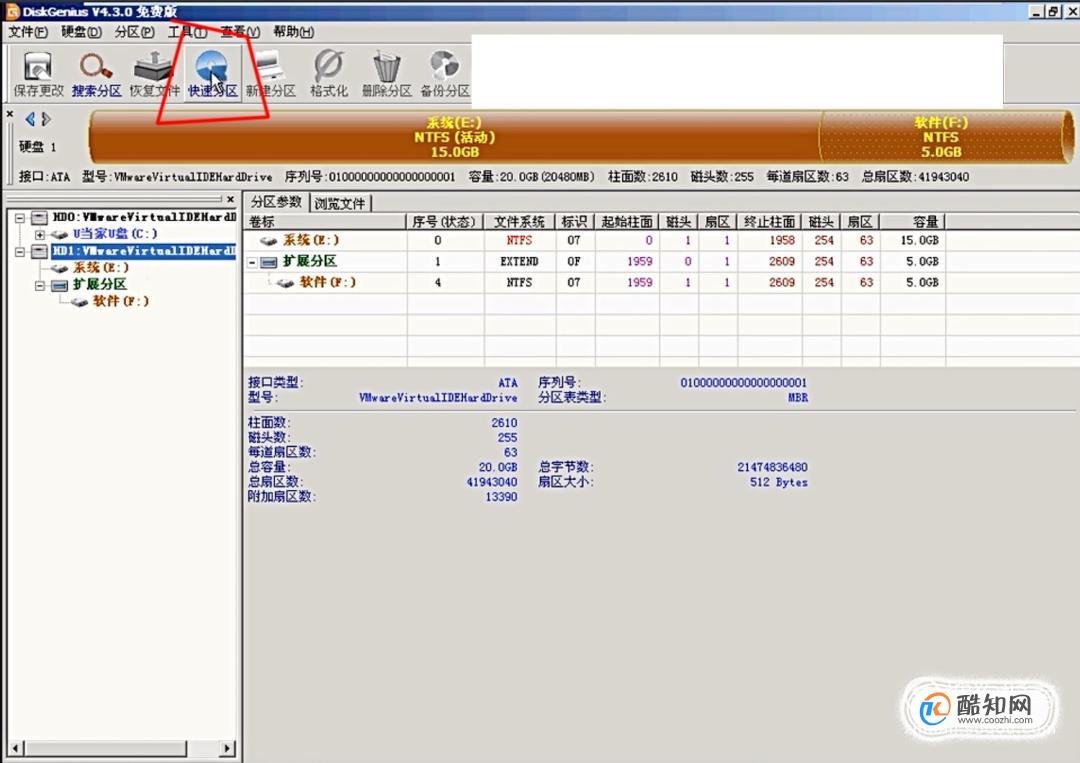The image size is (1080, 763).
Task: Collapse 扩展分区 node in left tree
Action: click(39, 285)
